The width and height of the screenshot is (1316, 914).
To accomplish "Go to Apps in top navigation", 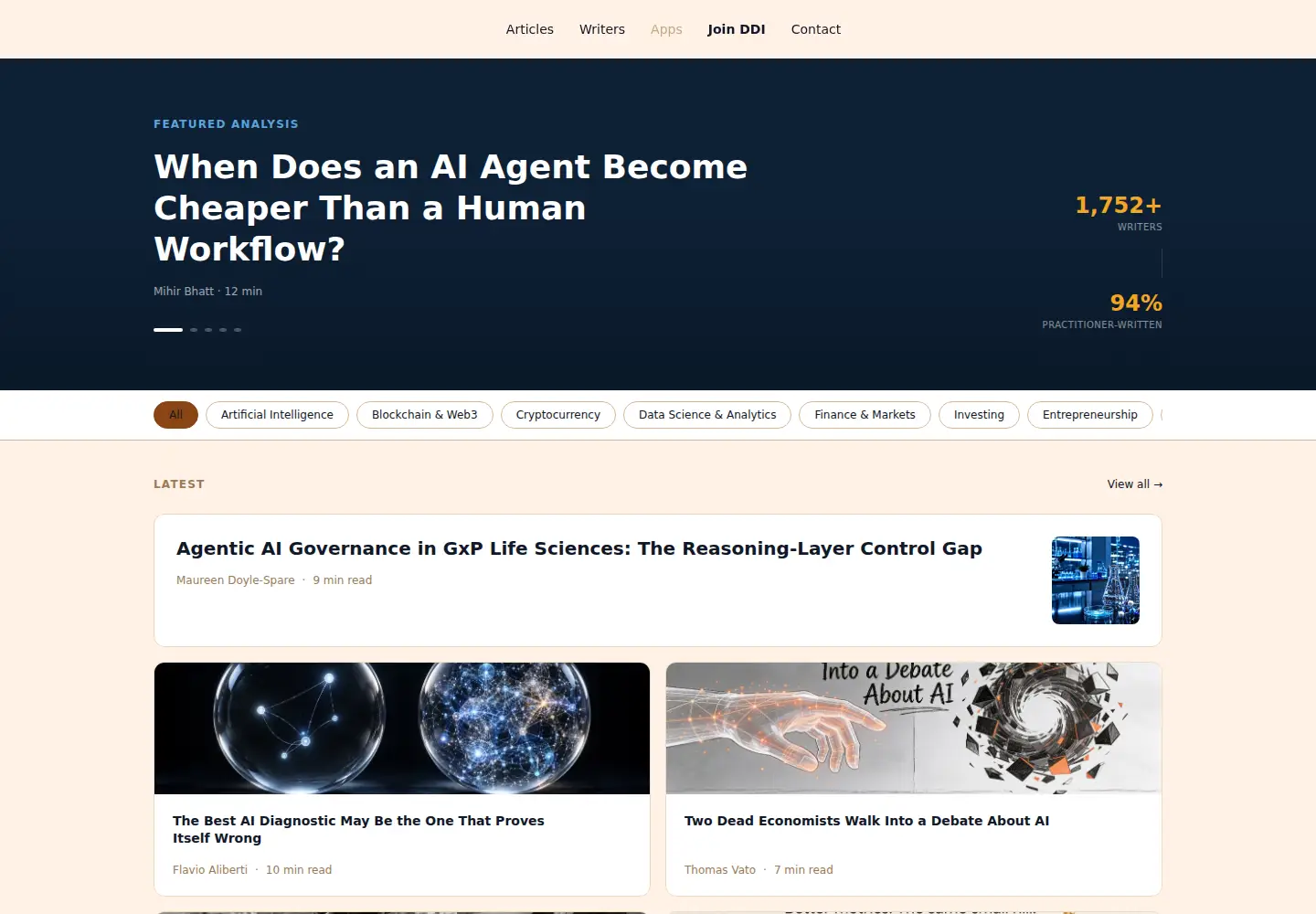I will click(666, 29).
